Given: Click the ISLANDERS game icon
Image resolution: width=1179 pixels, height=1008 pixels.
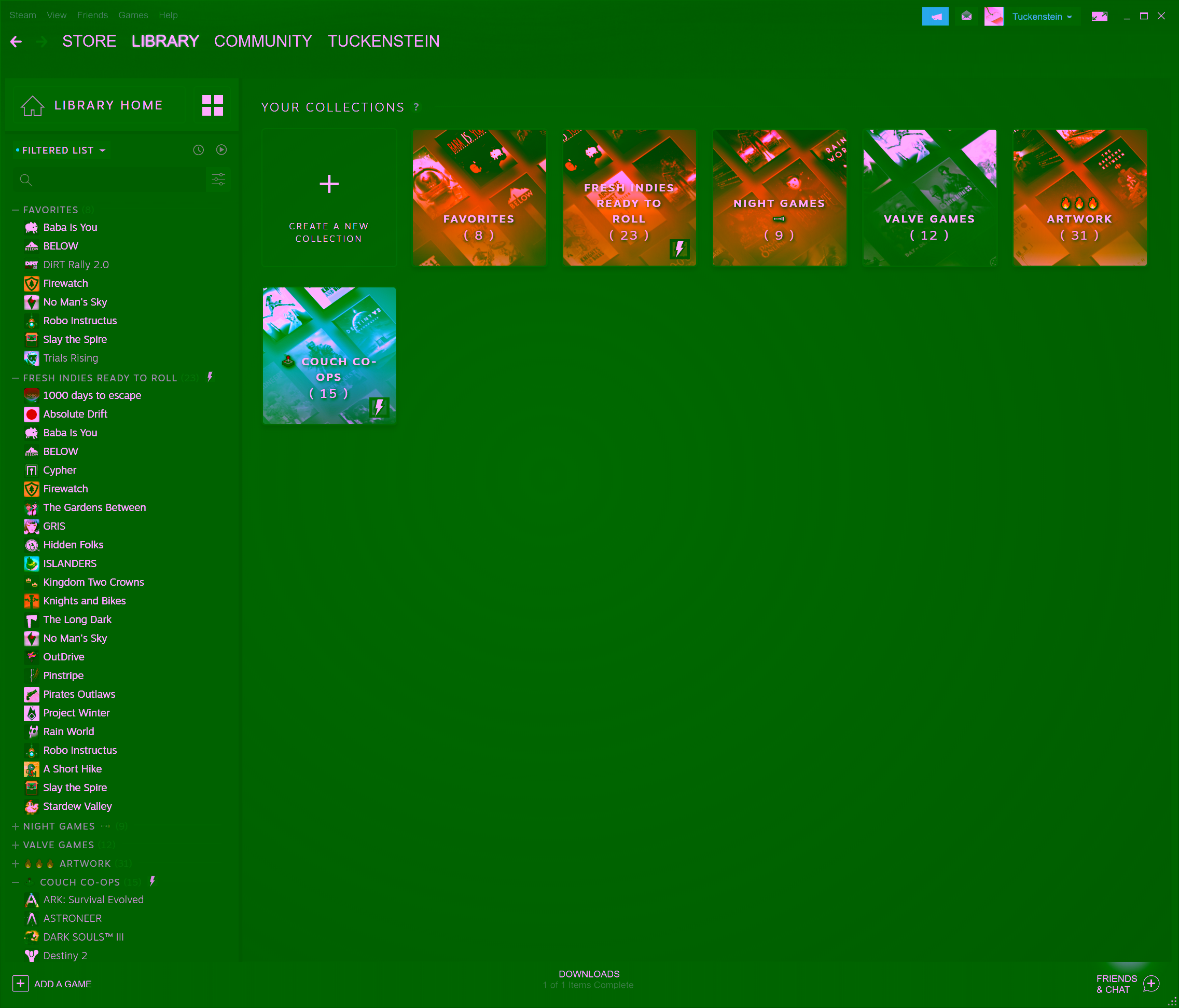Looking at the screenshot, I should pyautogui.click(x=32, y=563).
